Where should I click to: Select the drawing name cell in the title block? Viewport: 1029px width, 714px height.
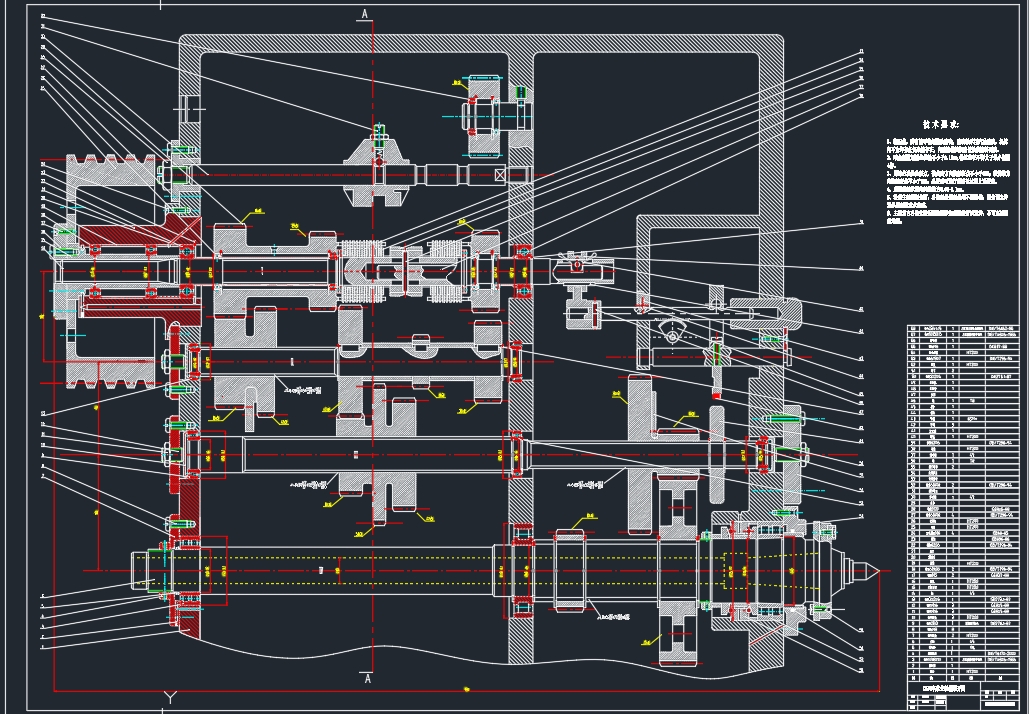click(944, 688)
